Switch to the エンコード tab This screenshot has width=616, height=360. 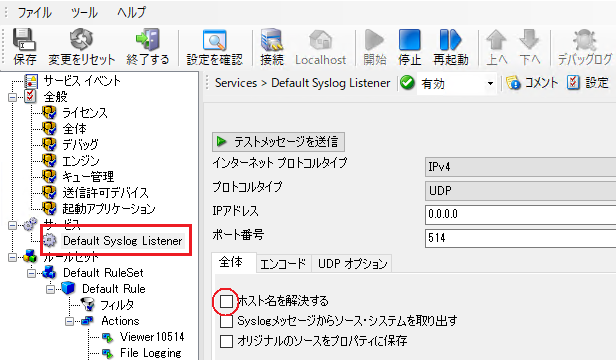pos(283,264)
